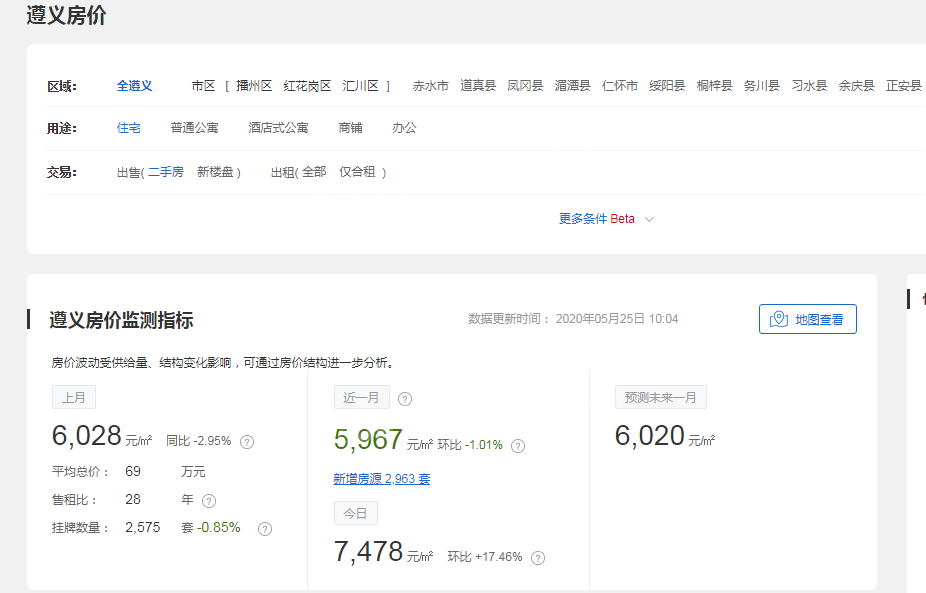Filter by 务川县
926x593 pixels.
click(x=762, y=86)
